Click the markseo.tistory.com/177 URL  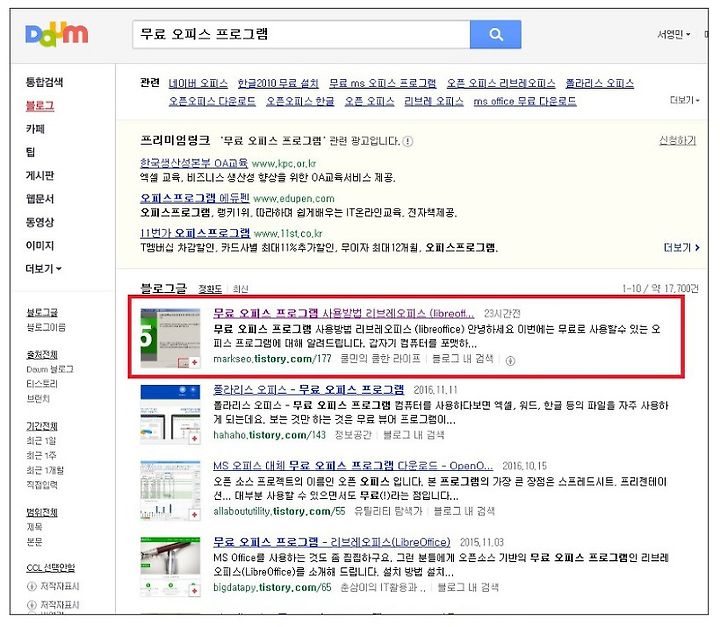(x=272, y=359)
